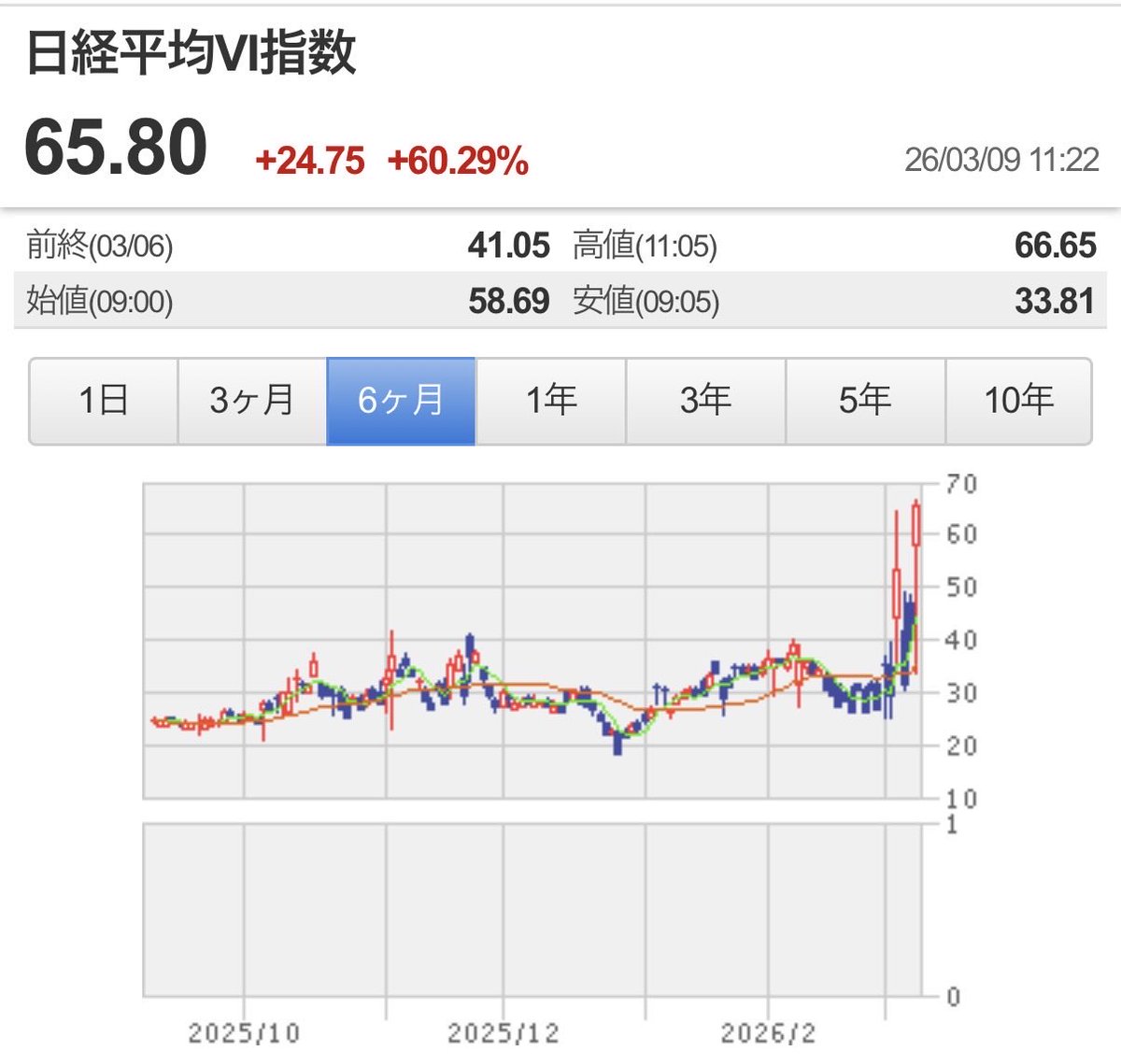Click the timestamp 26/03/09 11:22
This screenshot has width=1121, height=1064.
click(x=1001, y=159)
